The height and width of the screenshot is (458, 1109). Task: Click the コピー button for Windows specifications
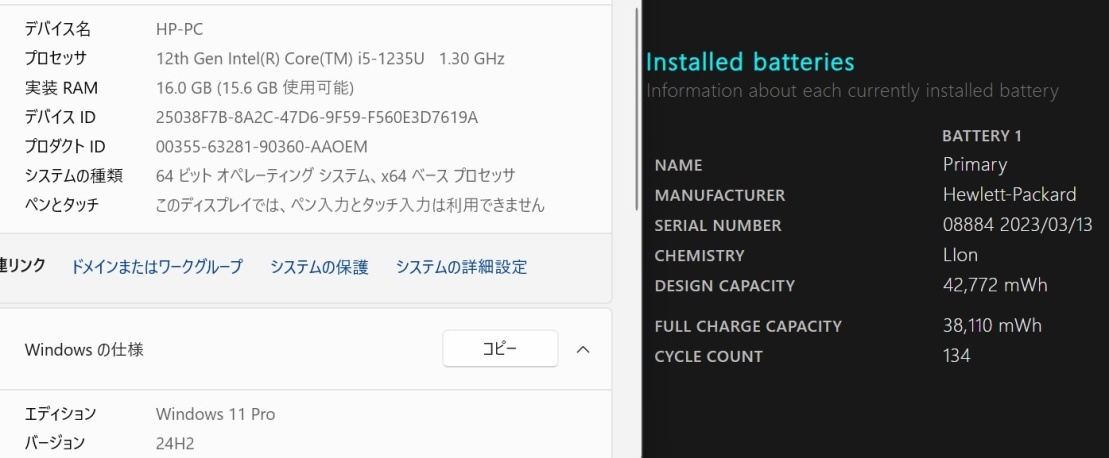click(500, 348)
